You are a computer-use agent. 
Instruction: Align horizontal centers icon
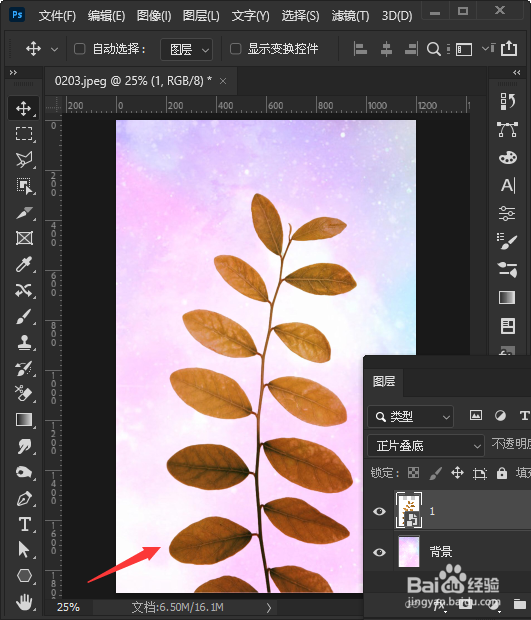pos(386,49)
